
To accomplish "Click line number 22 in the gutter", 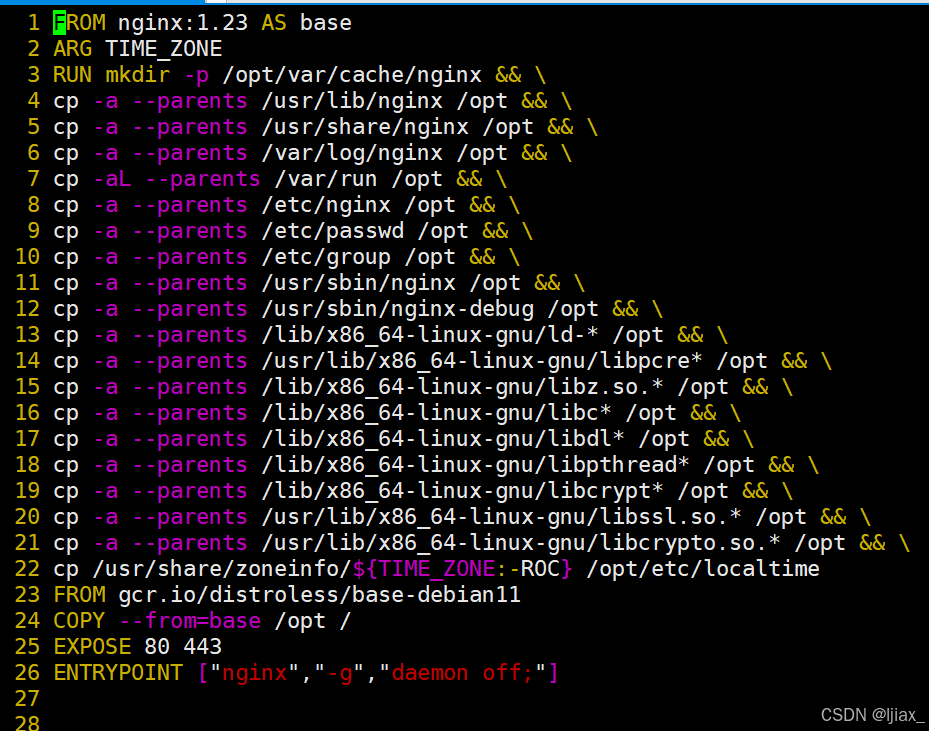I will (27, 569).
